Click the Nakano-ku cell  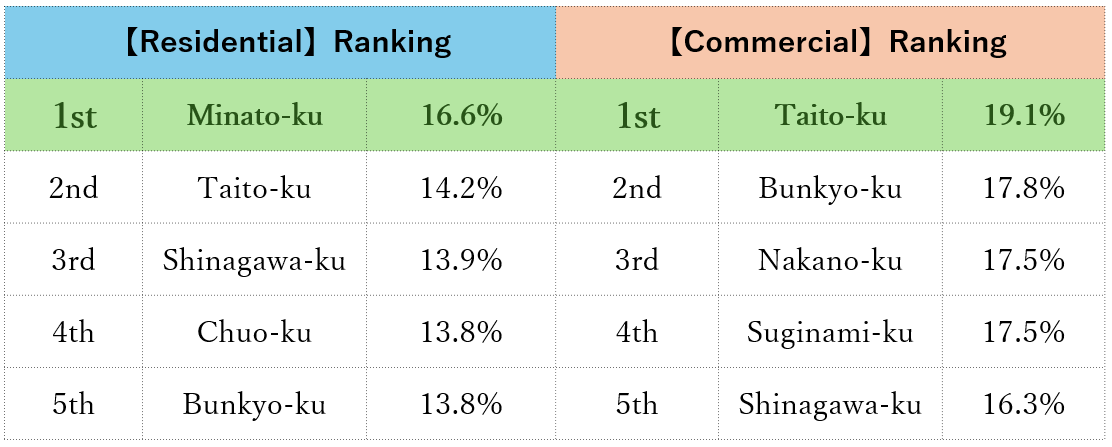830,261
